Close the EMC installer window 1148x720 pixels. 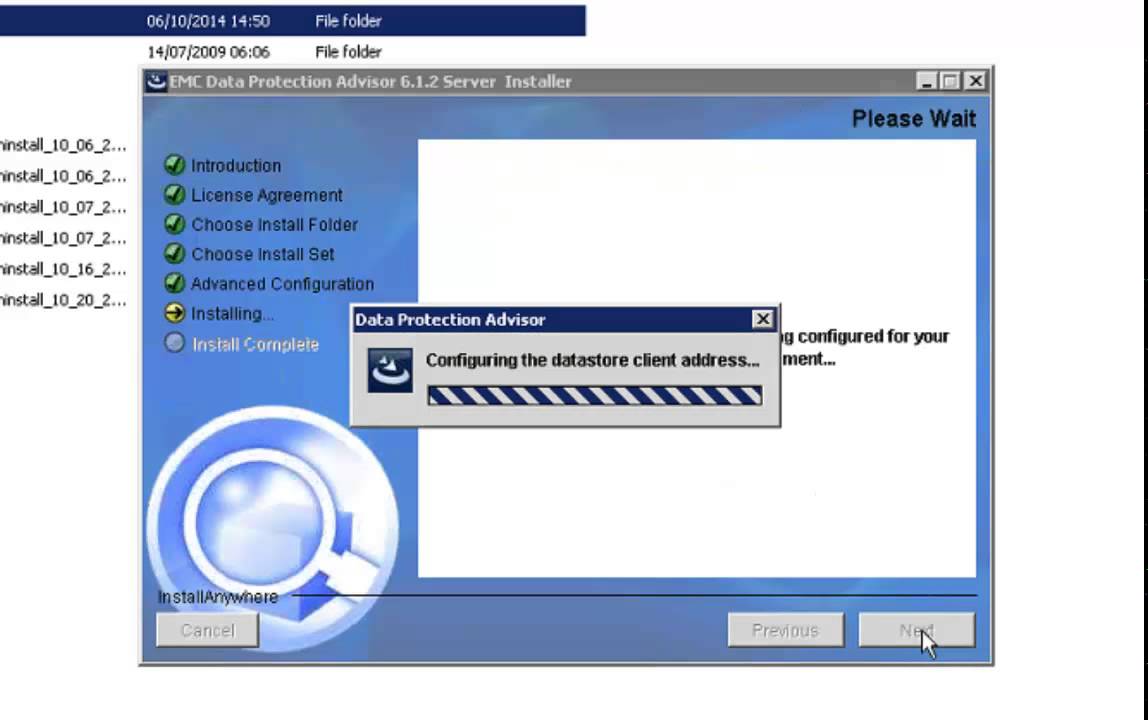(975, 81)
